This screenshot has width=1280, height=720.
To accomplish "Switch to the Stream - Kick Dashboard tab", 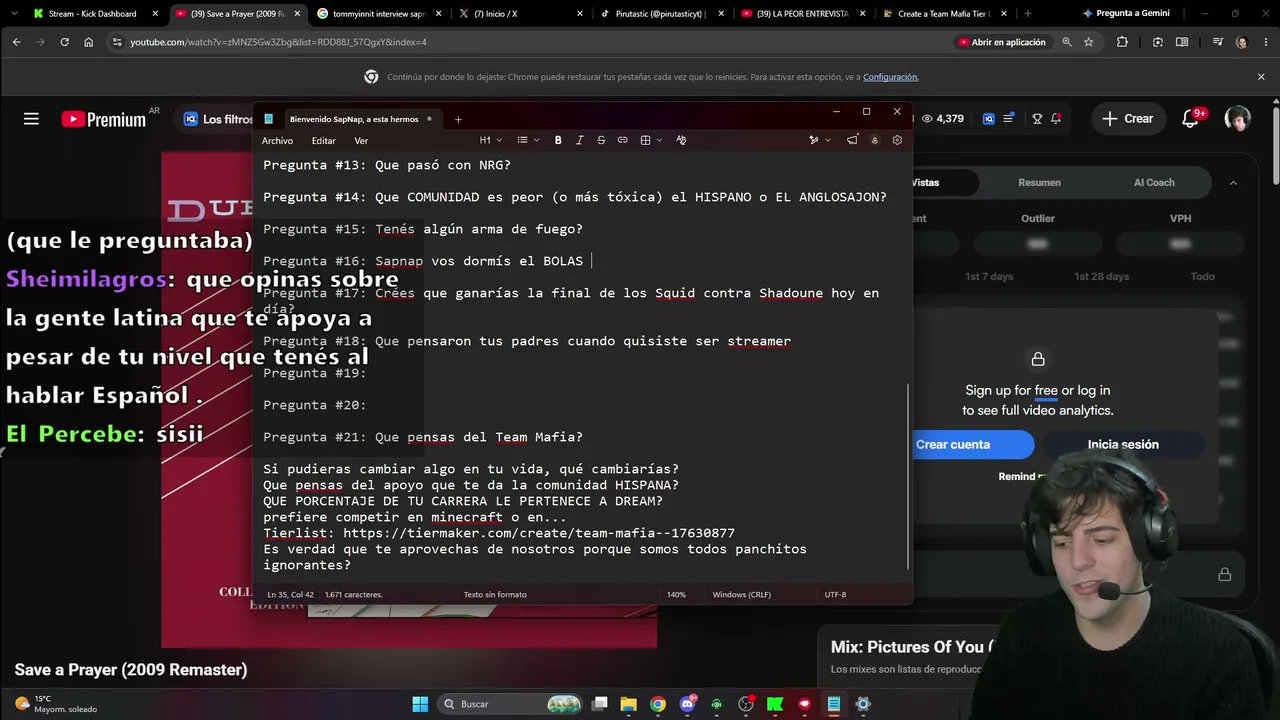I will 92,14.
